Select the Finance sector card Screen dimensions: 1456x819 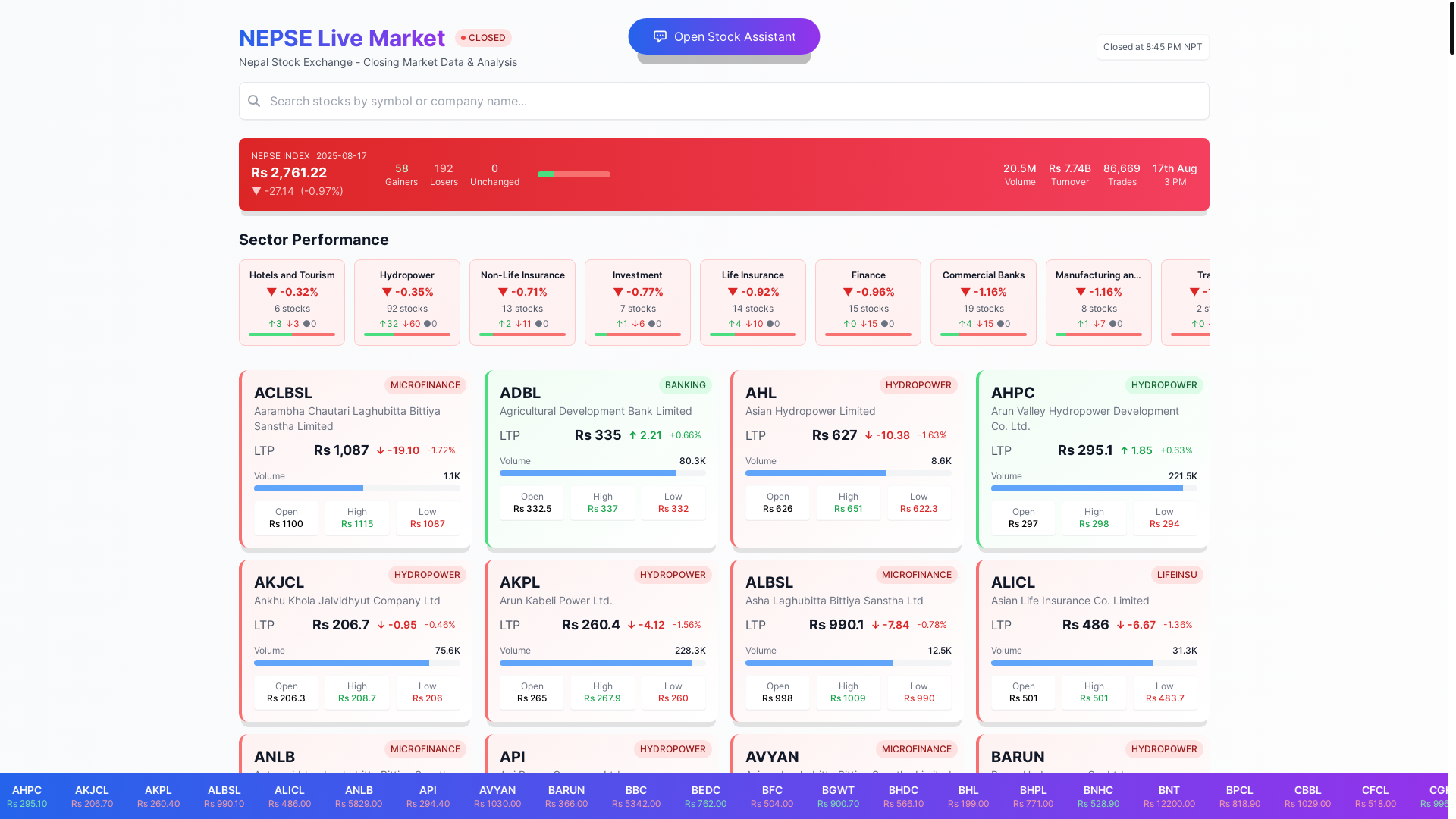868,303
